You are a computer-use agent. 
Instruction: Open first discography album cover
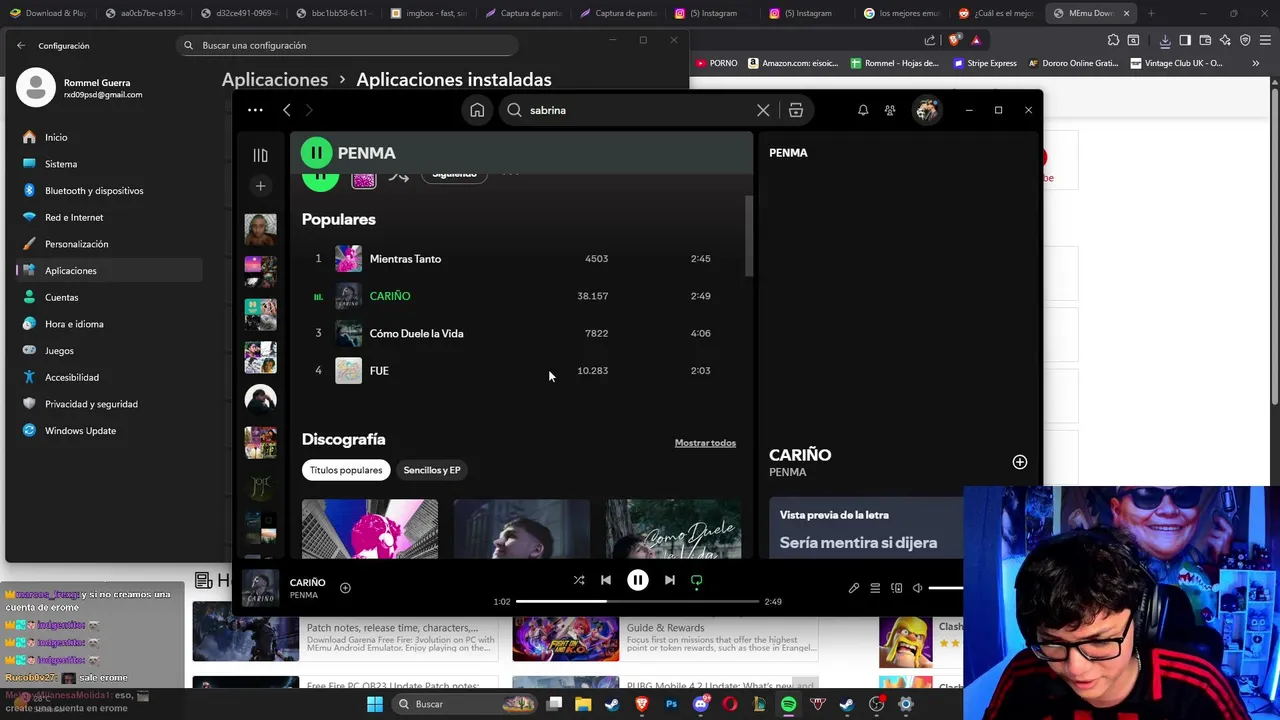click(x=370, y=529)
